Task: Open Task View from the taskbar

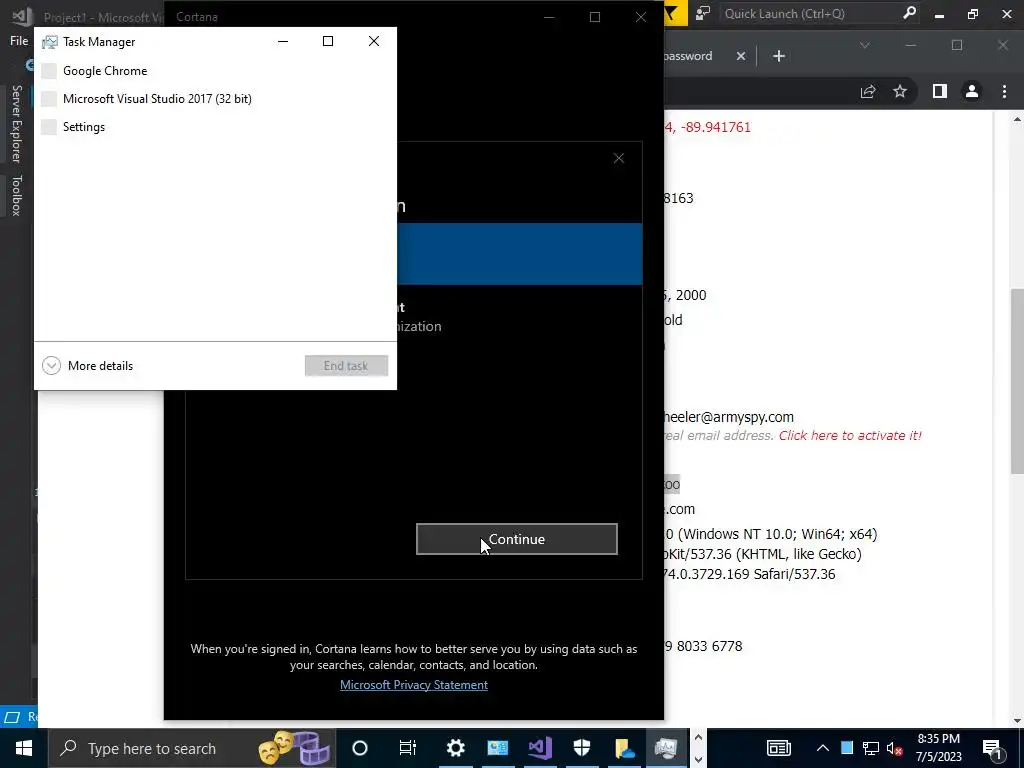Action: click(x=408, y=748)
